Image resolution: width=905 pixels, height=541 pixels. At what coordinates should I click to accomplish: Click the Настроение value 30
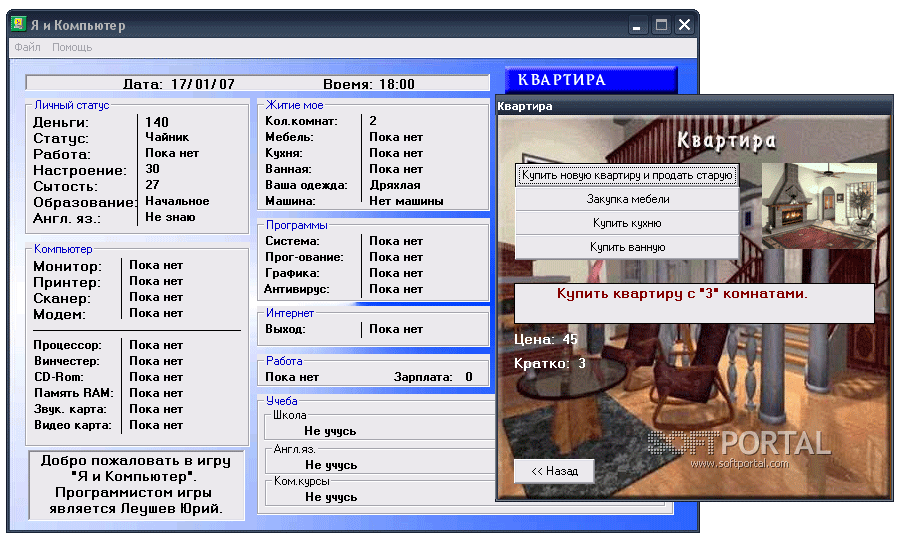coord(152,169)
